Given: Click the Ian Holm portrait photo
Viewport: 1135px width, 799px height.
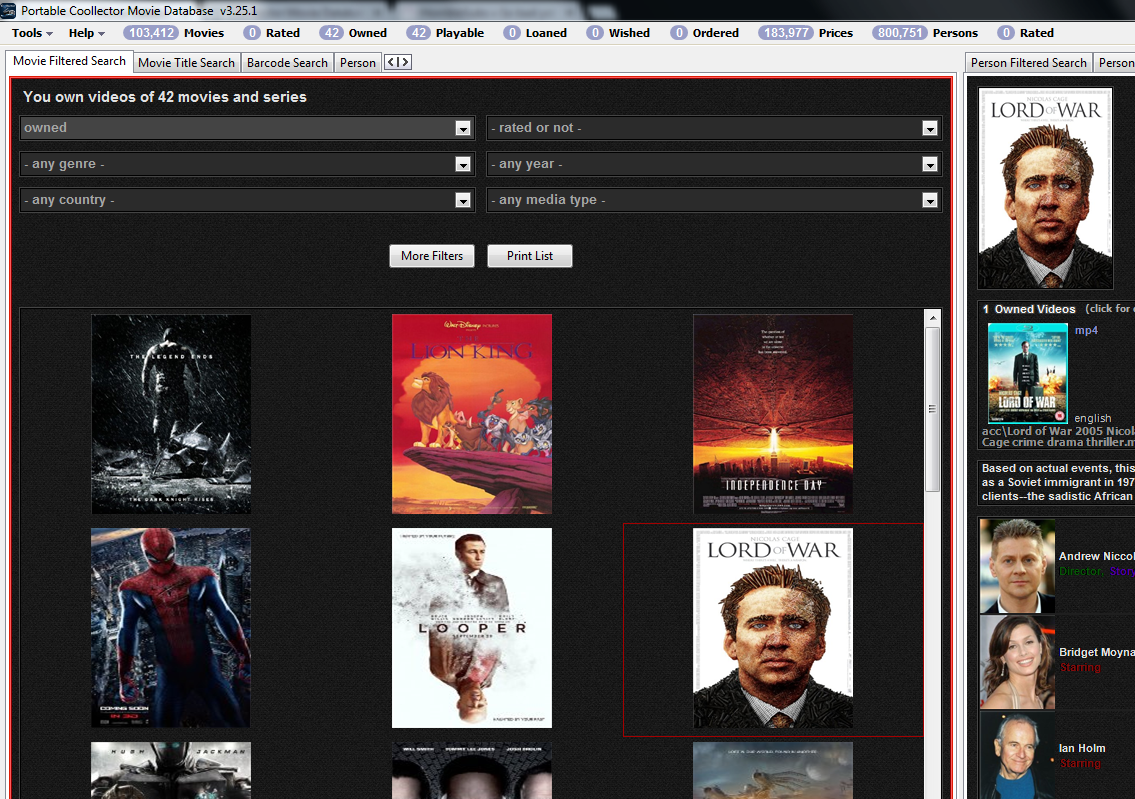Looking at the screenshot, I should (x=1017, y=756).
